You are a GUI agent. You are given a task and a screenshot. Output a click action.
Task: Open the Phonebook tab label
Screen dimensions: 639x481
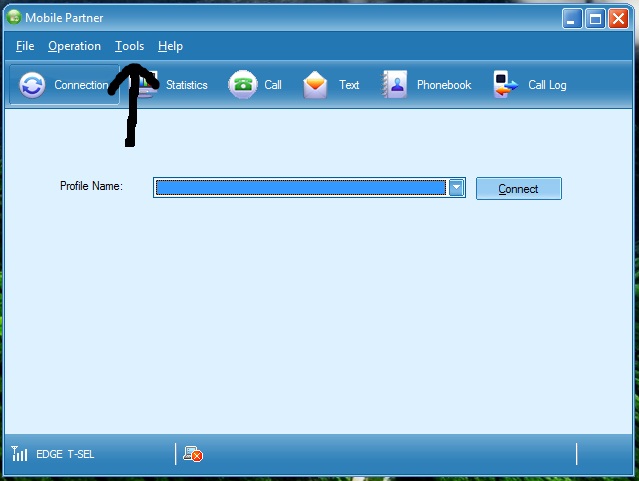pos(444,85)
